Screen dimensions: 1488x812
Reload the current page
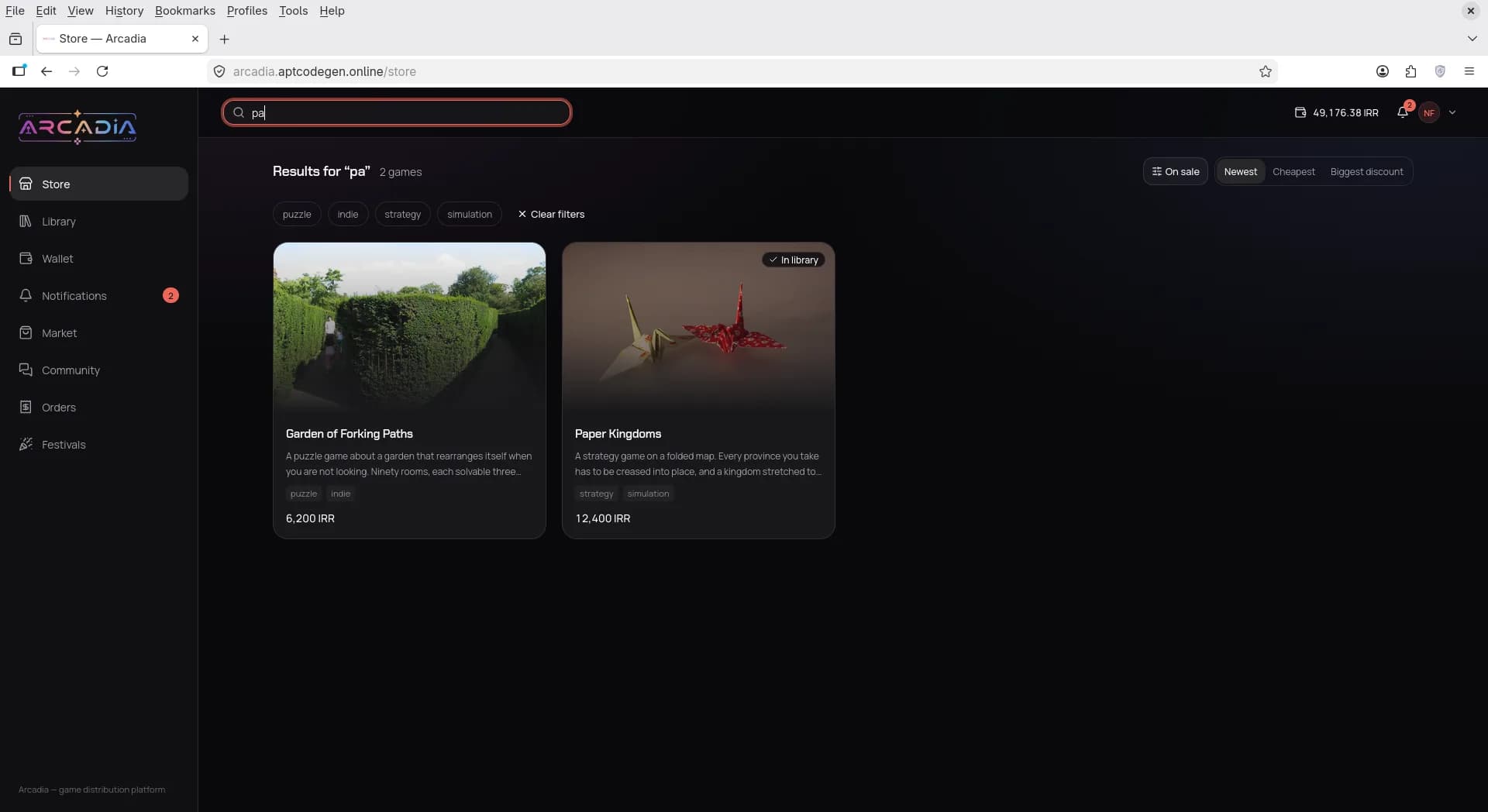point(102,71)
